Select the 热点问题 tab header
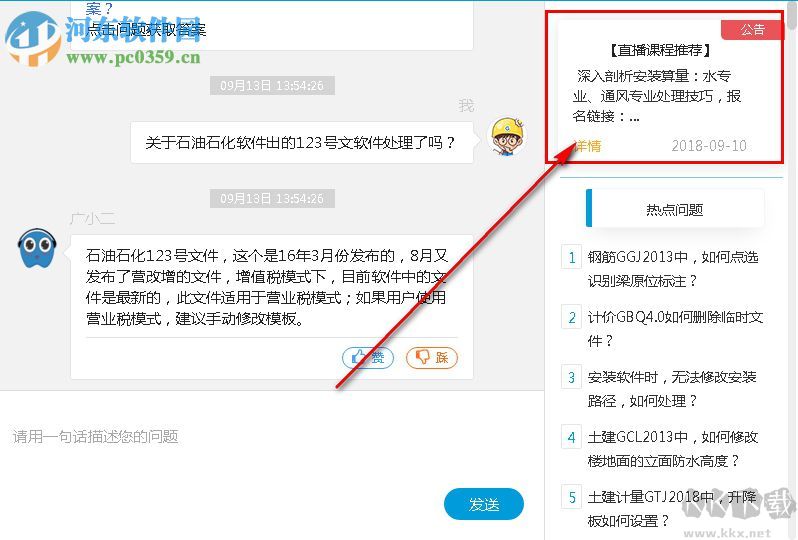Image resolution: width=798 pixels, height=540 pixels. coord(675,209)
